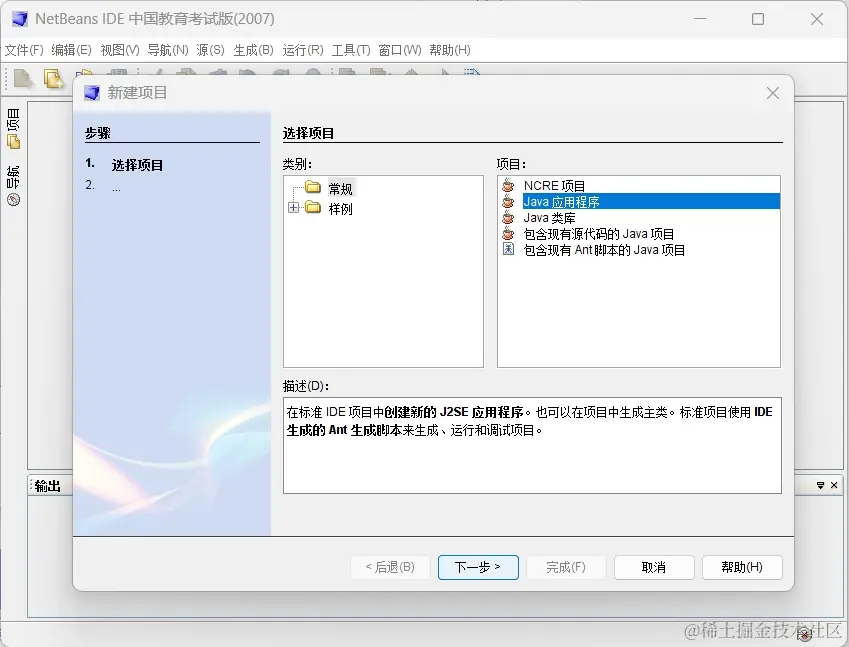This screenshot has height=647, width=849.
Task: Click the New Project toolbar icon
Action: pyautogui.click(x=51, y=78)
